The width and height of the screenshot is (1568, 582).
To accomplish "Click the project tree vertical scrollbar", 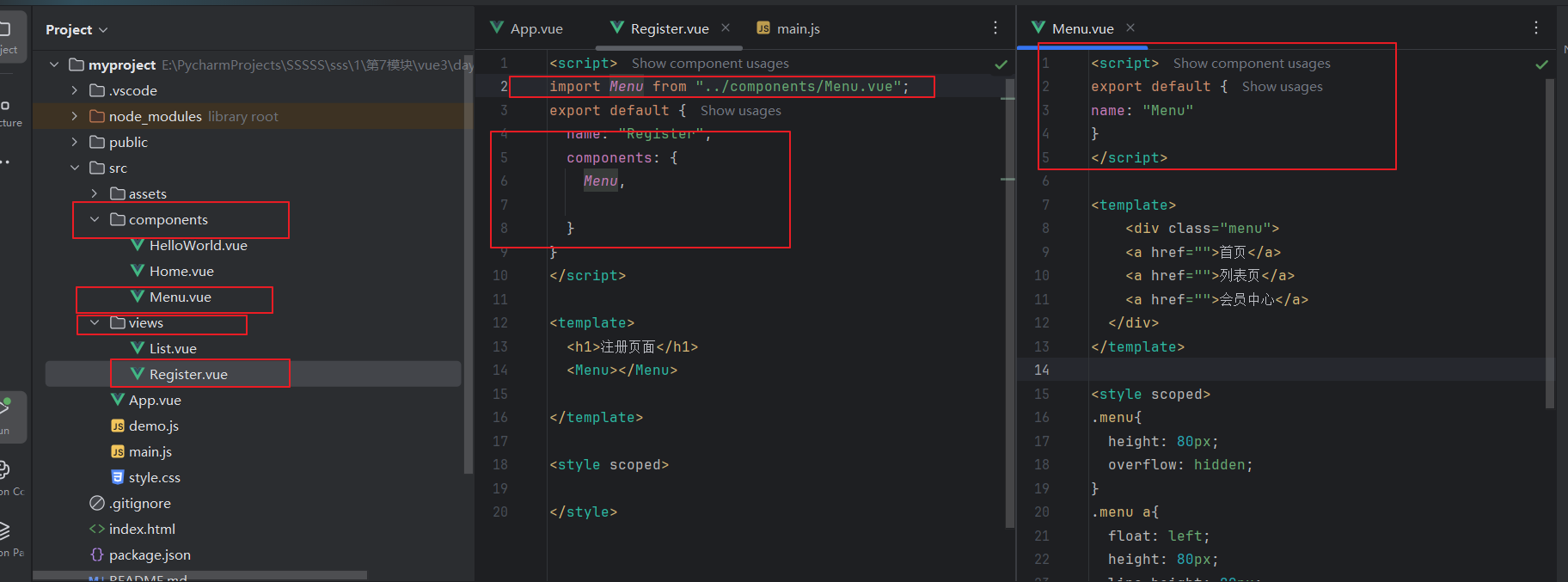I will pos(469,266).
